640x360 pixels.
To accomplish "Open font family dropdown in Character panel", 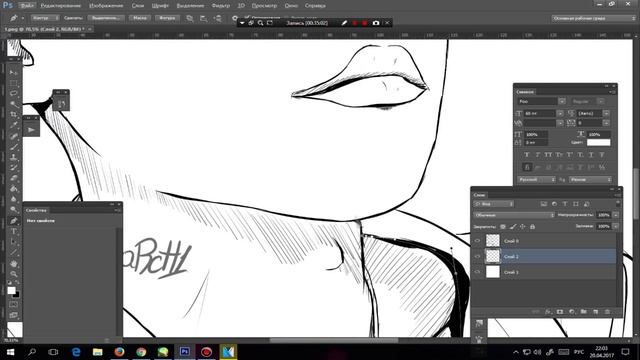I will (x=562, y=101).
